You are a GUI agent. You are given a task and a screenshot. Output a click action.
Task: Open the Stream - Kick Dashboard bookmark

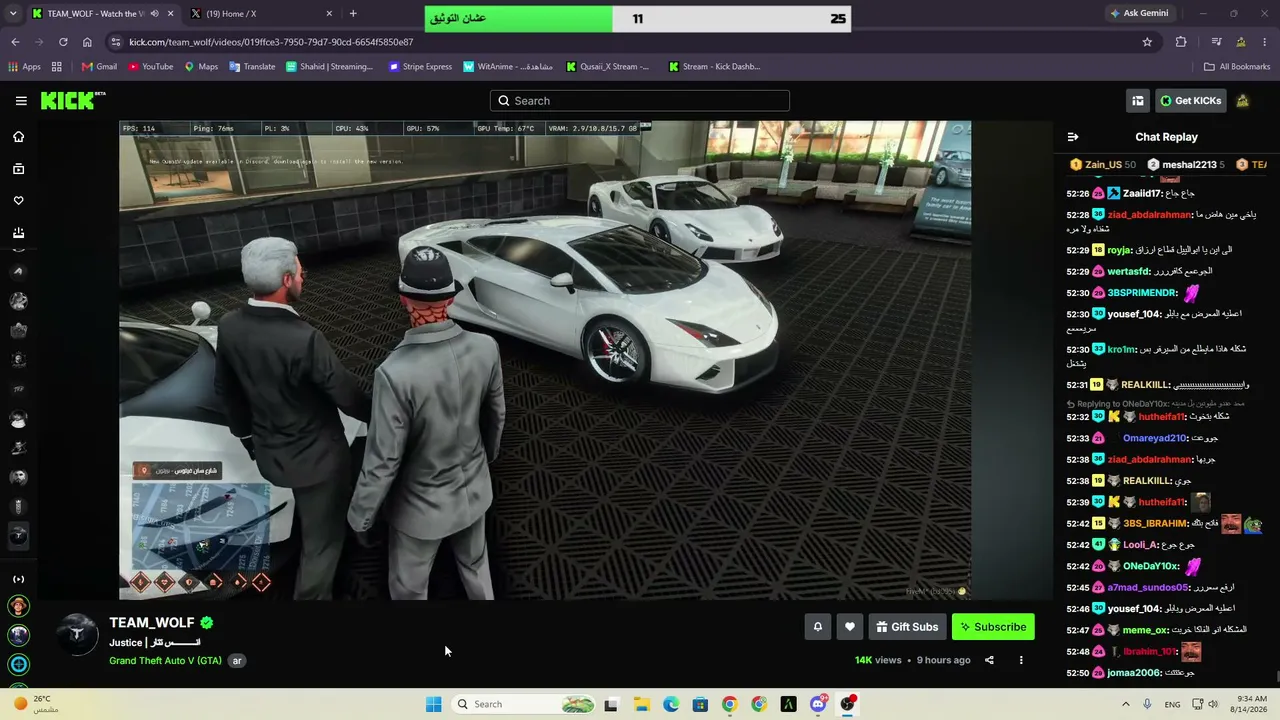[714, 67]
